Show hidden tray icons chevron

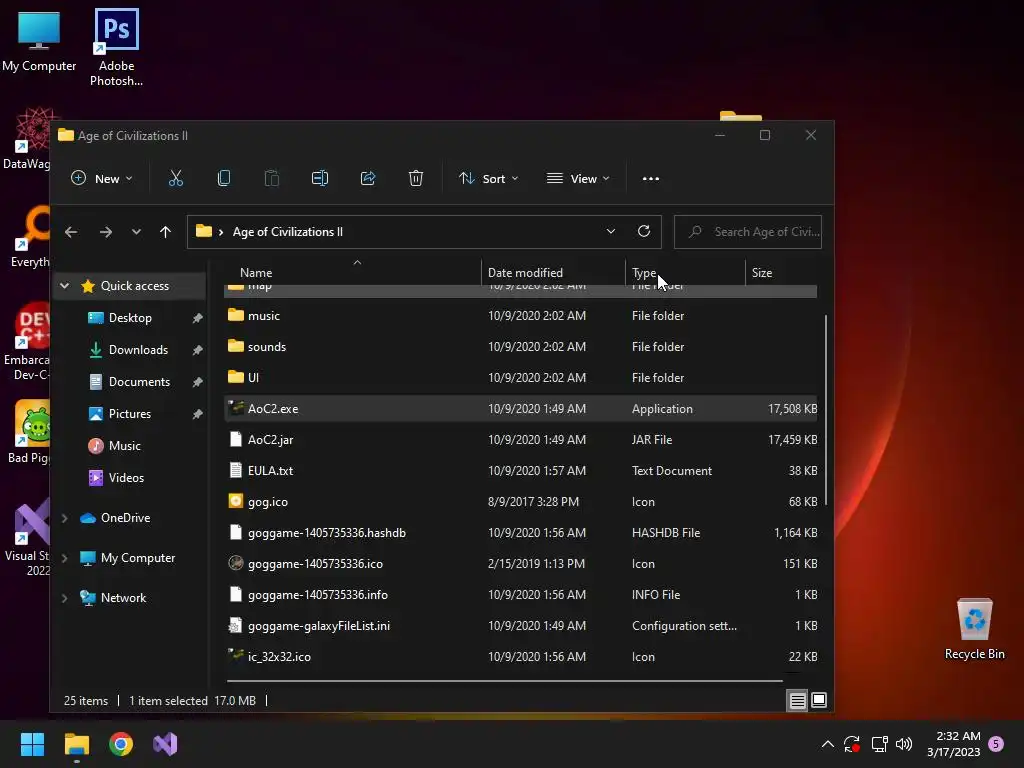(827, 744)
